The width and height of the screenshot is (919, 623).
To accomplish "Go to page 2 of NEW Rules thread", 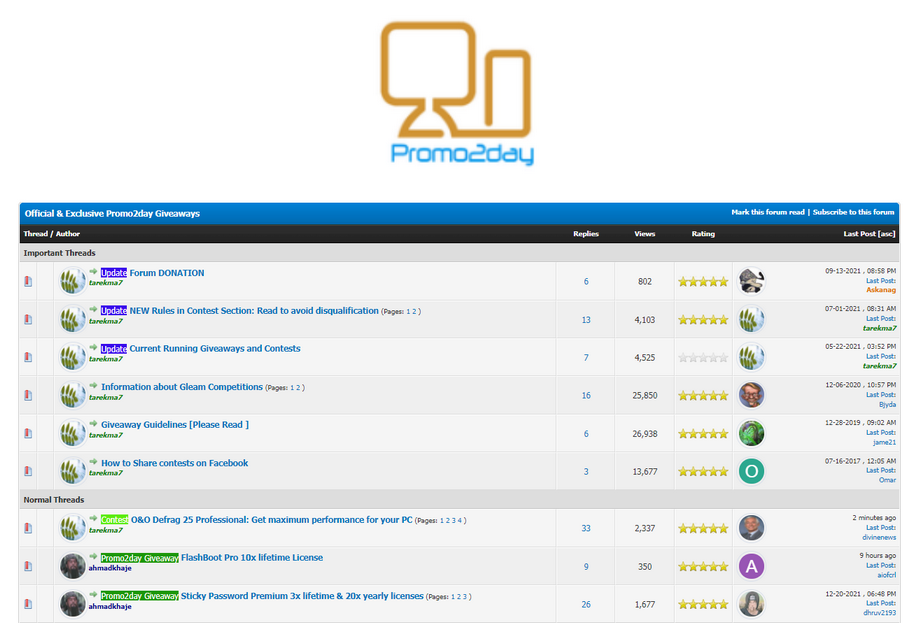I will [414, 312].
